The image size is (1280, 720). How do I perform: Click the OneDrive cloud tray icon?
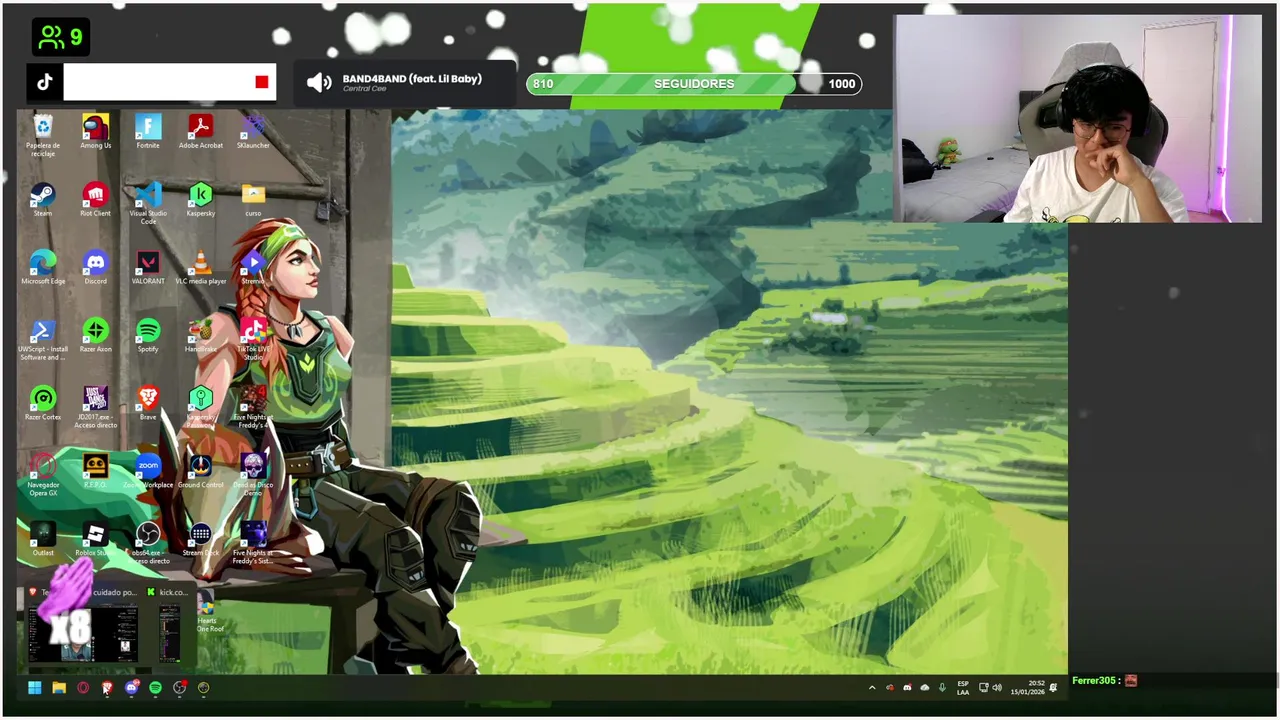coord(924,687)
